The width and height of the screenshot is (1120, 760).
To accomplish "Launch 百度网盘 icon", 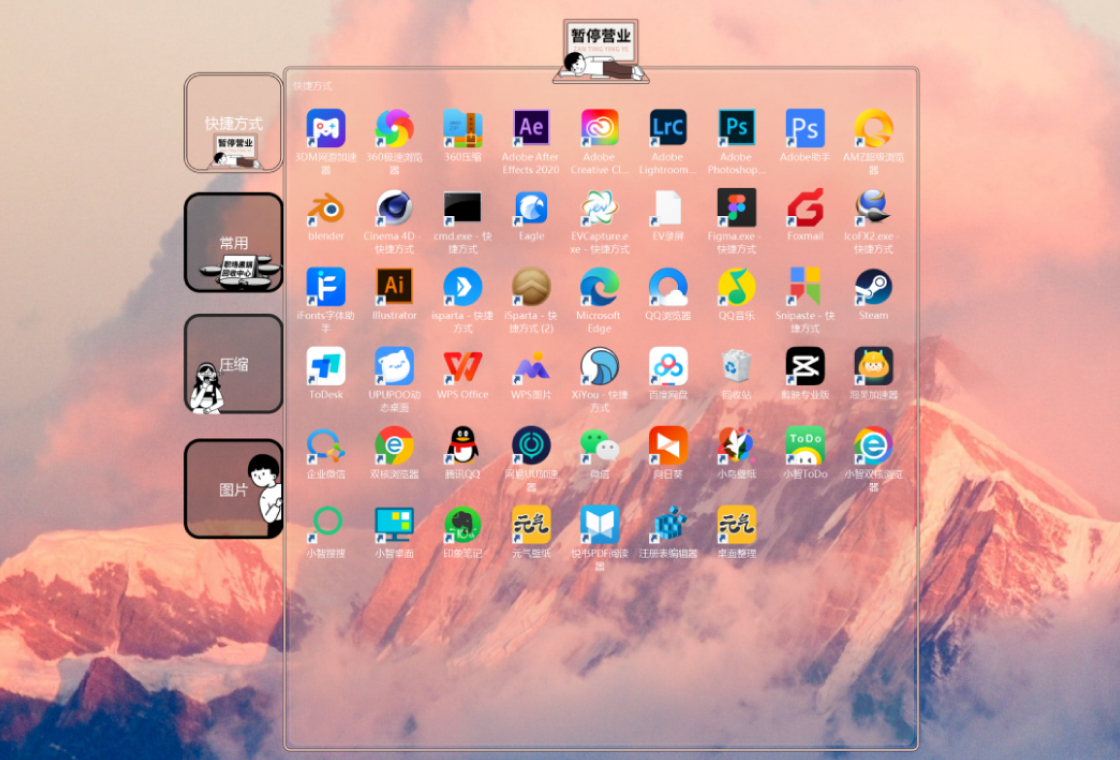I will point(668,366).
